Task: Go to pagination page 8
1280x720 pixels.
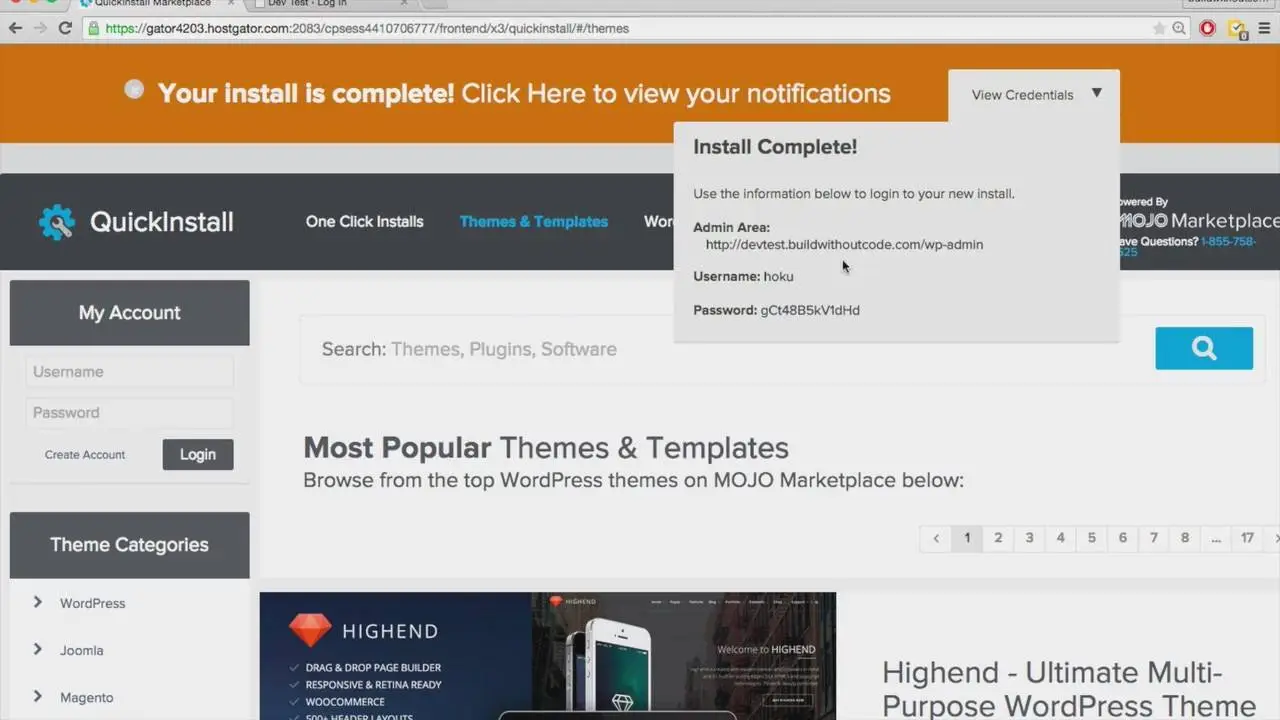Action: [x=1185, y=538]
